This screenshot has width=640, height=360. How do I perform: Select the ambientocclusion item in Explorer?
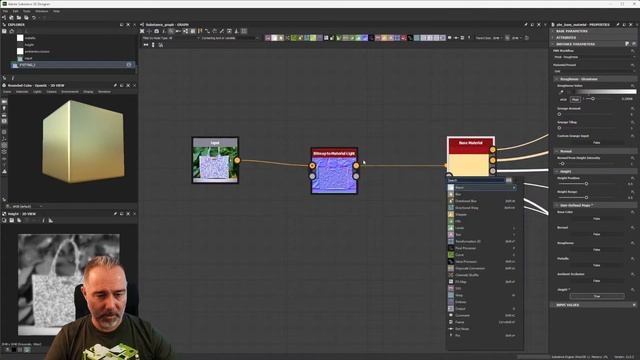37,51
